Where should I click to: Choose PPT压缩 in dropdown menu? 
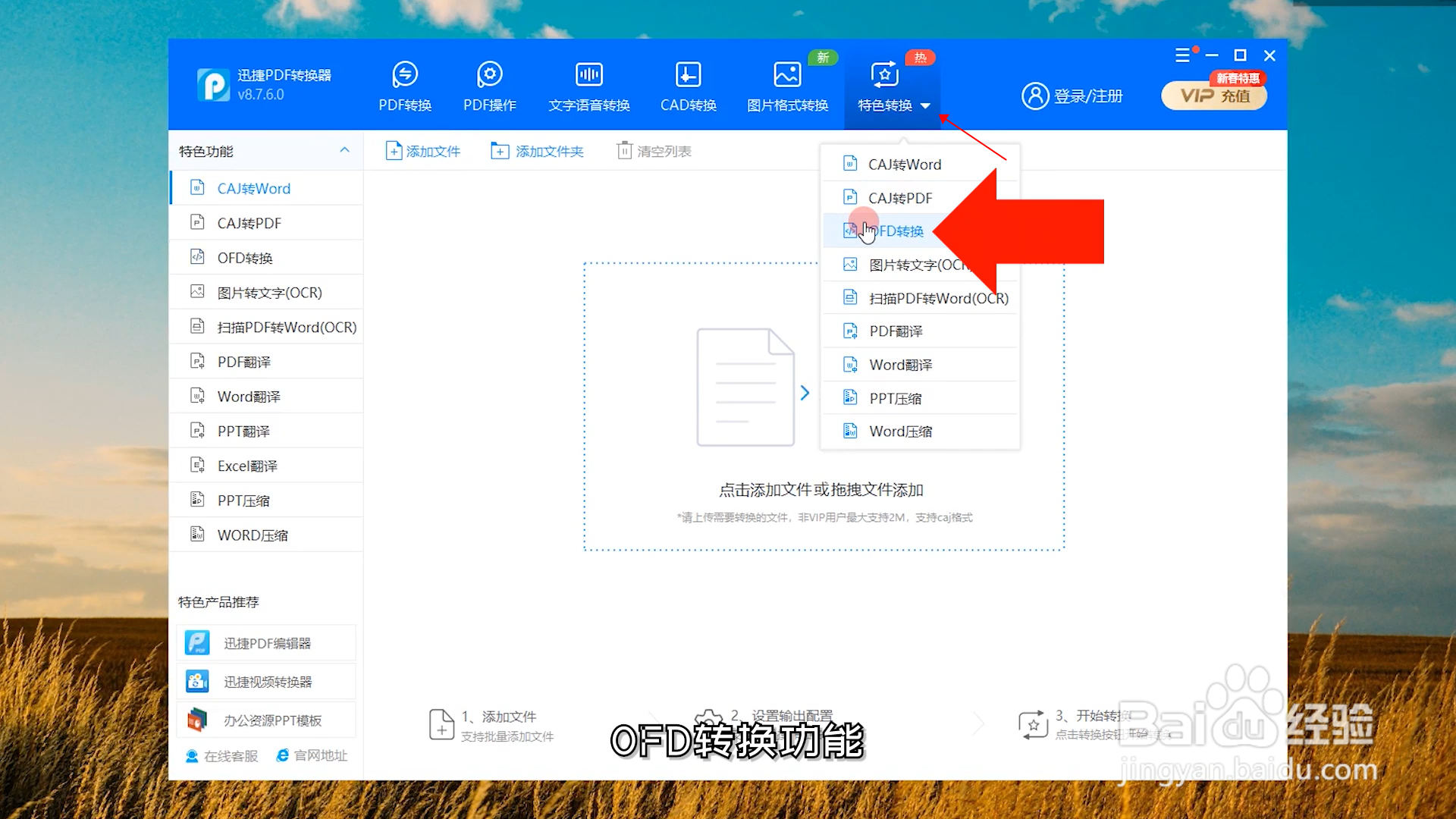920,398
